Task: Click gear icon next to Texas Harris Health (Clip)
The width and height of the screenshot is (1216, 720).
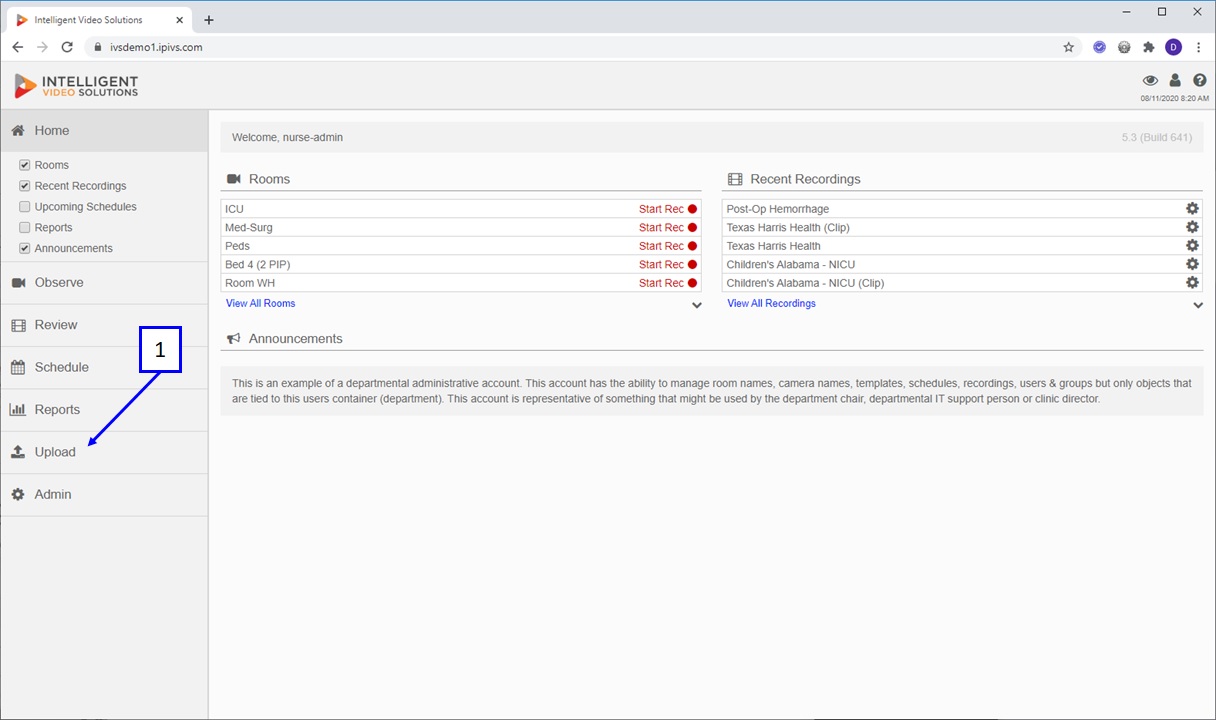Action: 1192,227
